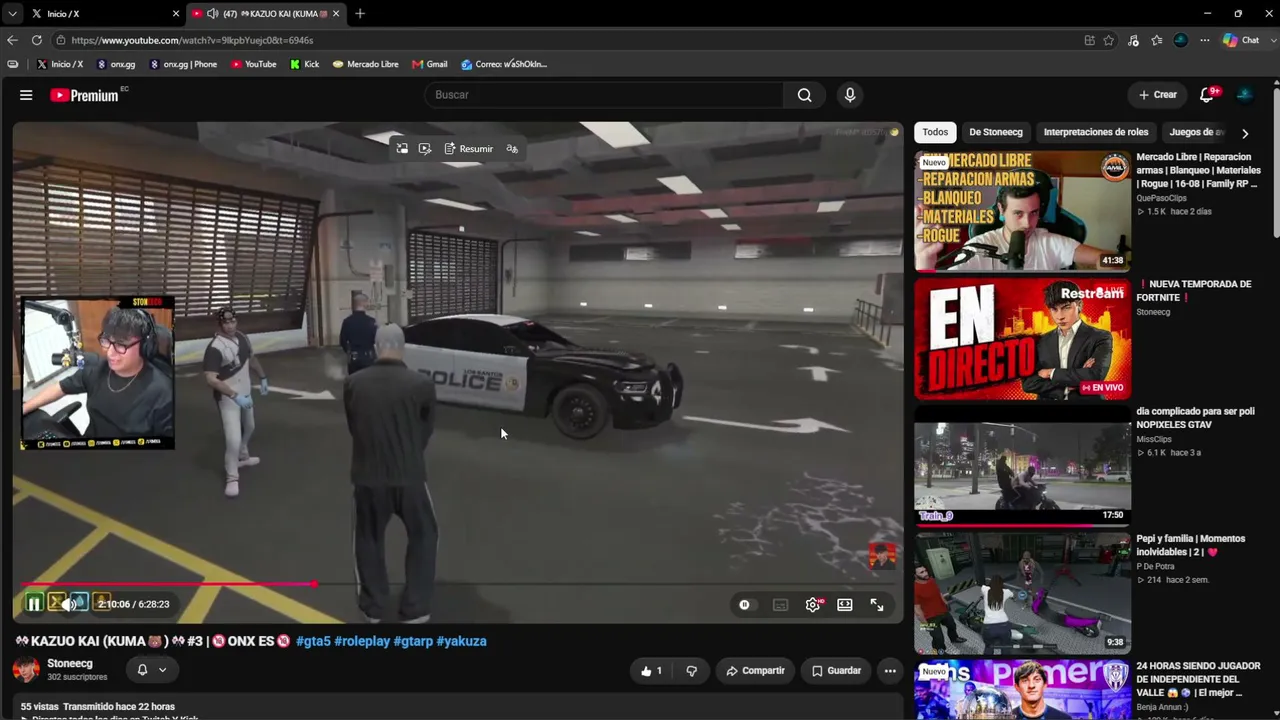
Task: Click the #roleplay hashtag link
Action: click(362, 641)
